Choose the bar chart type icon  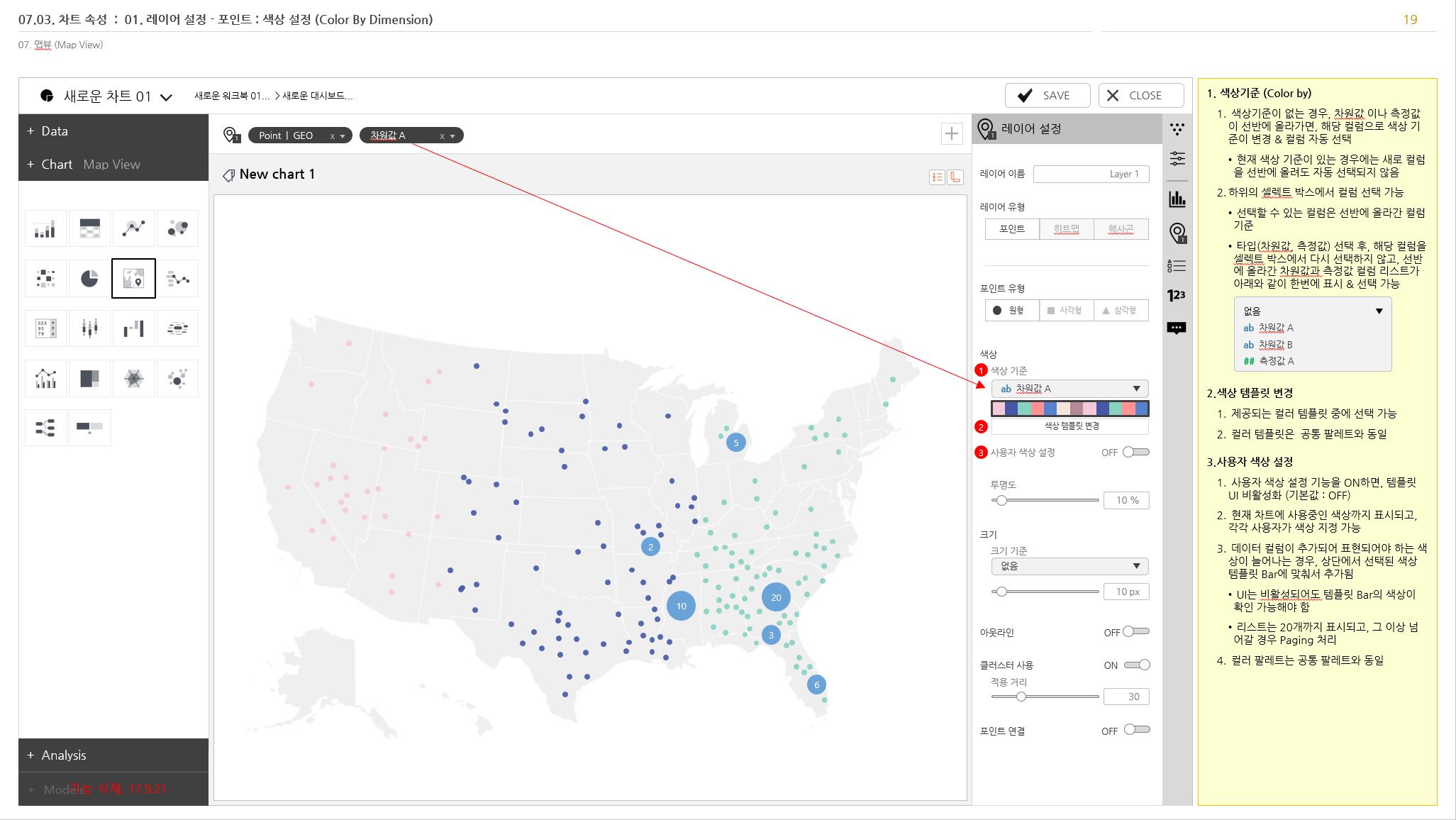tap(45, 228)
